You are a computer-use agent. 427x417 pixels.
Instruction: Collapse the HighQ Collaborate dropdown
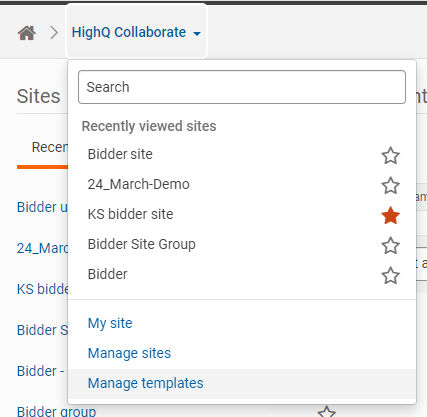coord(136,32)
